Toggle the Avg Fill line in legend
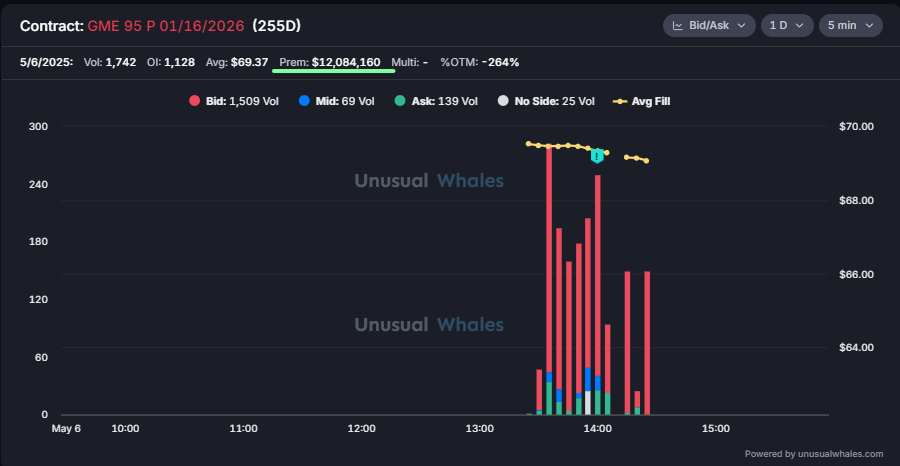Viewport: 900px width, 466px height. pos(642,102)
